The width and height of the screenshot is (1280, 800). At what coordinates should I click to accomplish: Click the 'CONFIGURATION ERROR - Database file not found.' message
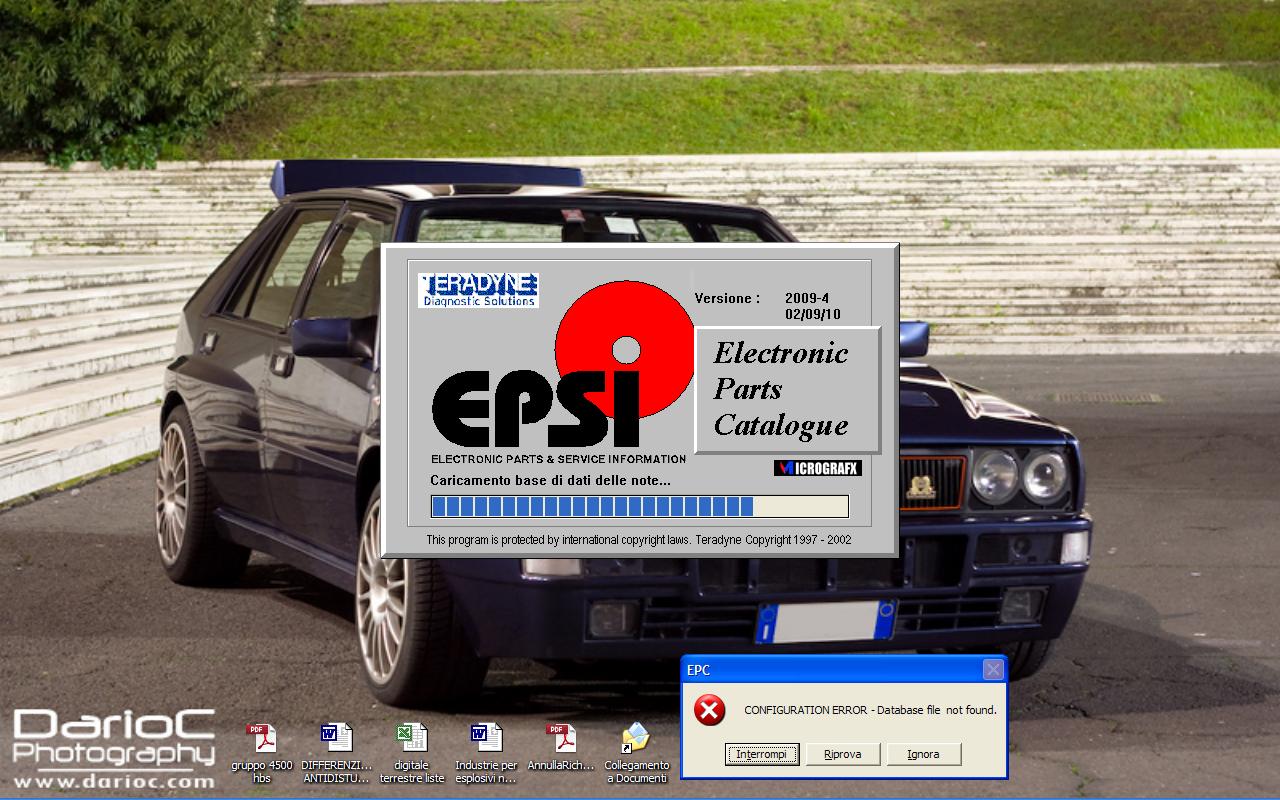pyautogui.click(x=870, y=710)
